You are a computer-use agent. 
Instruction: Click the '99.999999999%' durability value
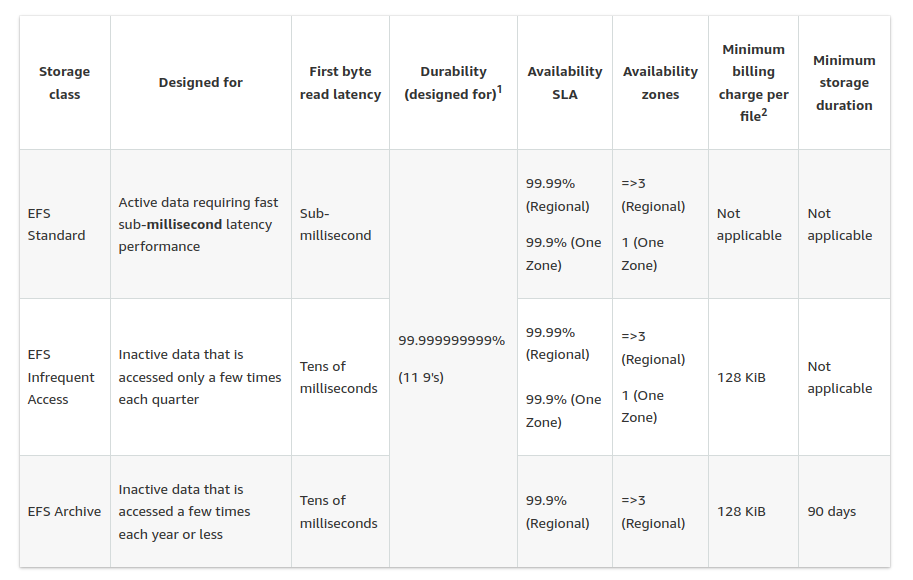click(452, 341)
